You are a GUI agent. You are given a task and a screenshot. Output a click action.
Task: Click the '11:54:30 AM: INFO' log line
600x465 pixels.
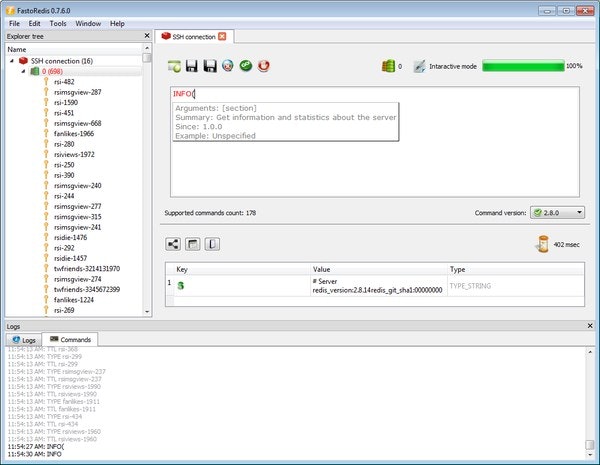pyautogui.click(x=34, y=454)
